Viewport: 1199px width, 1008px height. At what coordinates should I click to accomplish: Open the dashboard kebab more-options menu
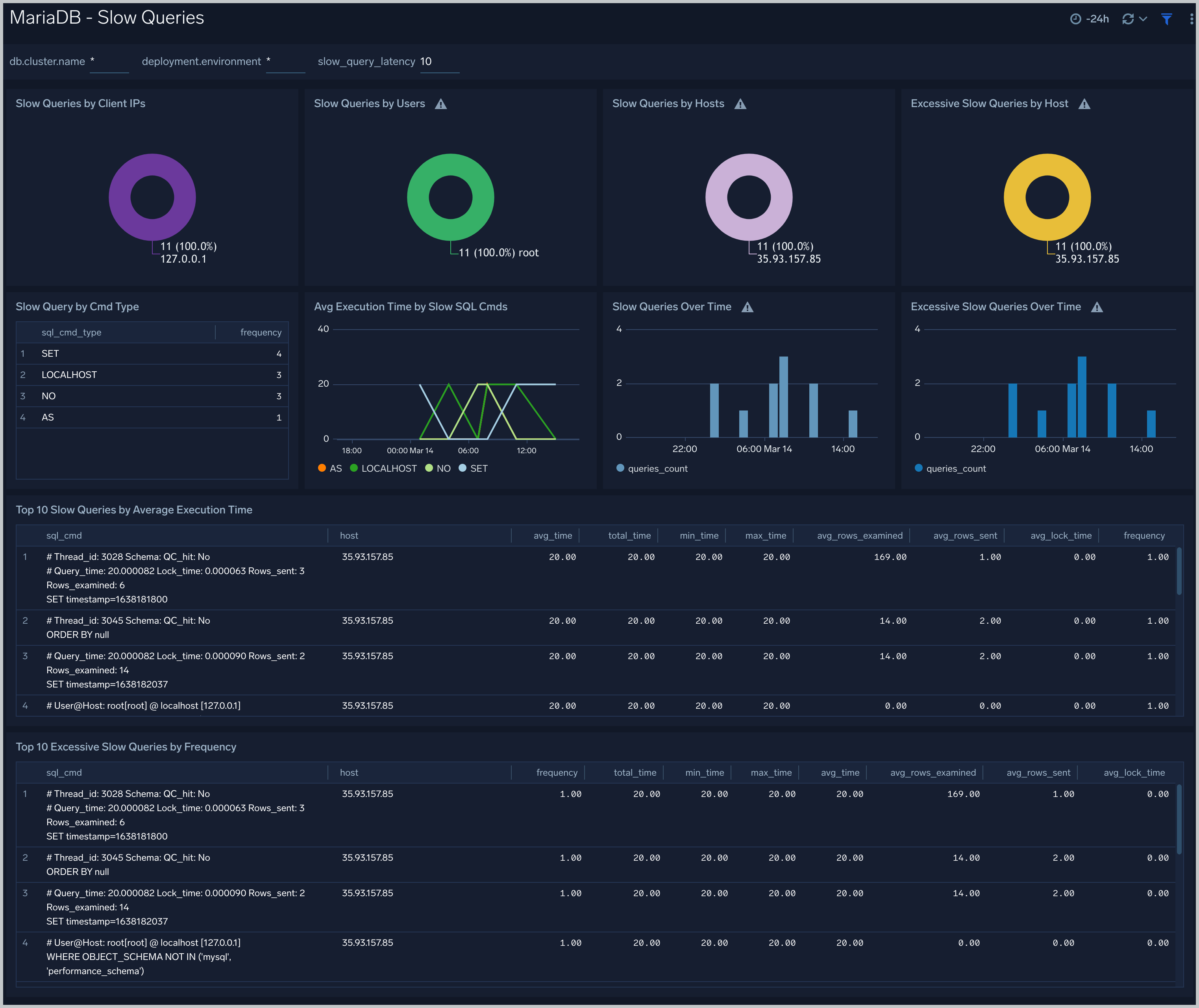(x=1191, y=19)
